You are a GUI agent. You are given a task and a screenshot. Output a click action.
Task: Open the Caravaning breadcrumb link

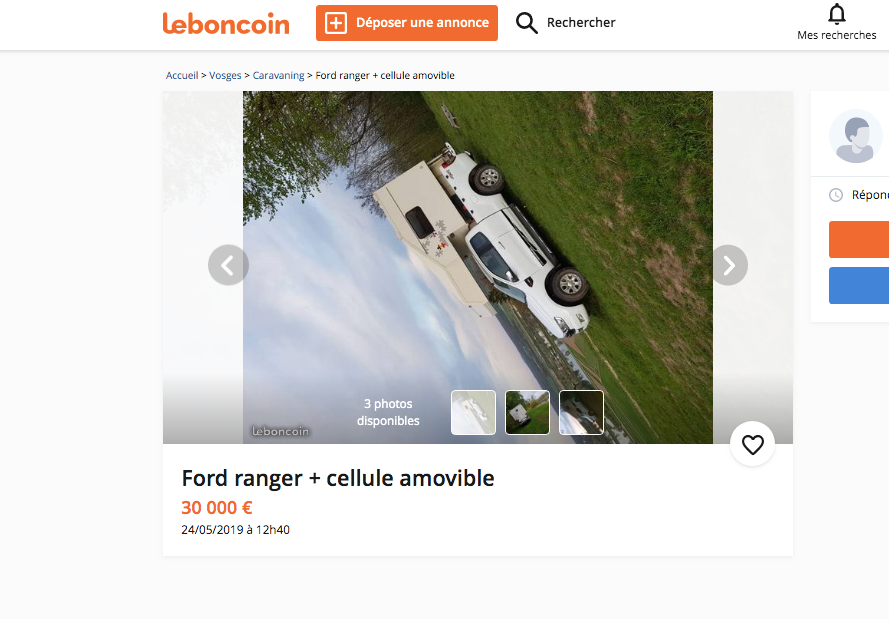[278, 75]
